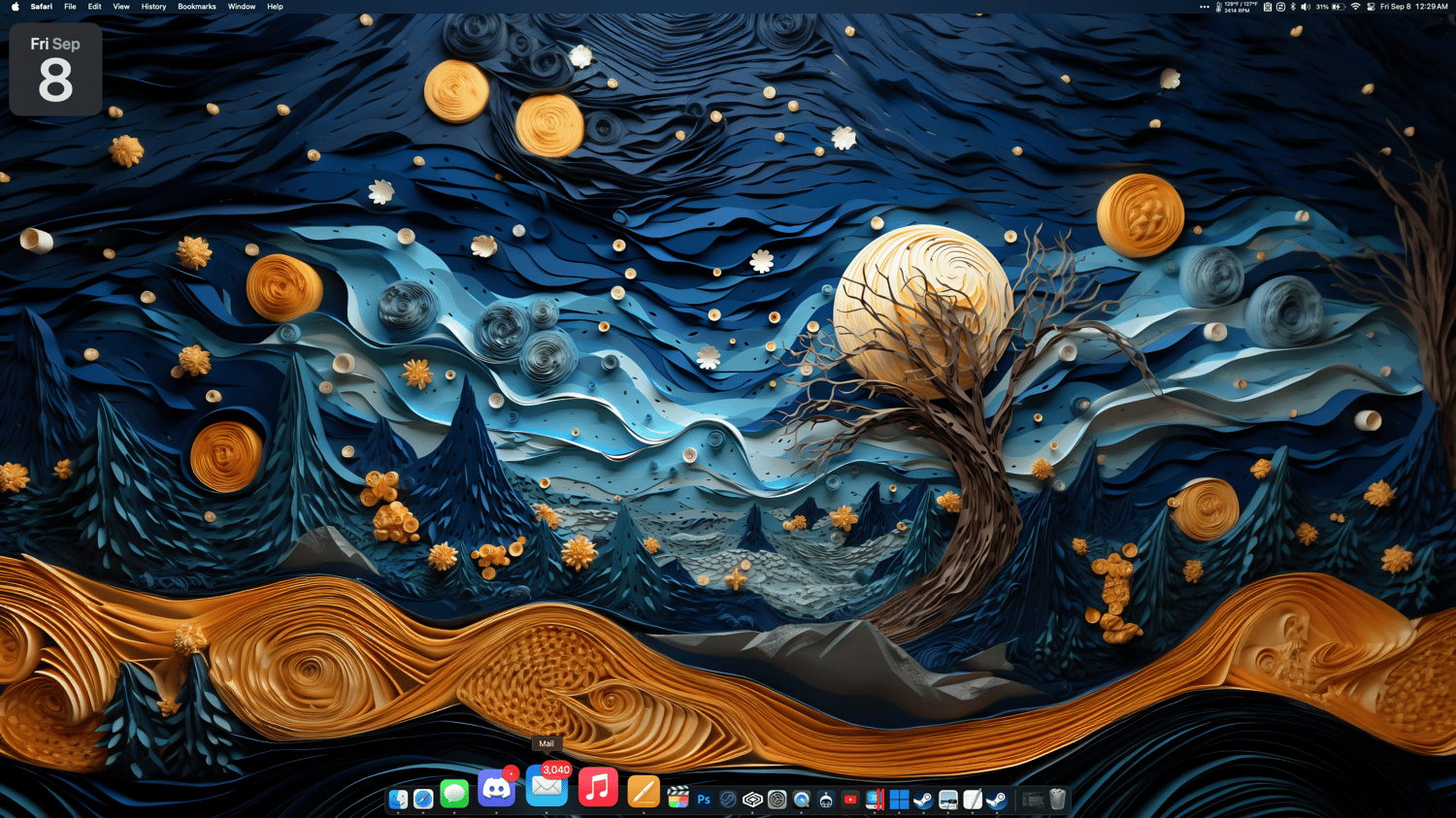Screen dimensions: 1456x818
Task: Launch QuickTime Player from the Dock
Action: pyautogui.click(x=801, y=800)
